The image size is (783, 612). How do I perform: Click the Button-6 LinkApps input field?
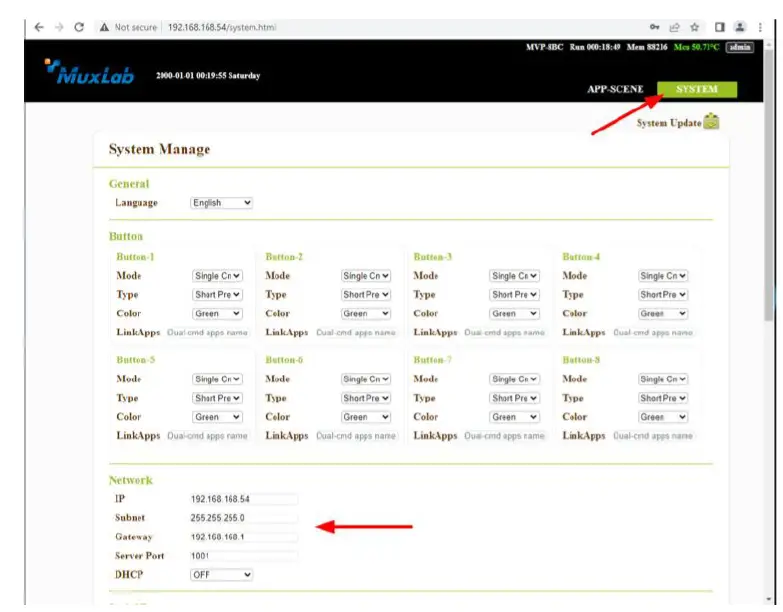(356, 436)
